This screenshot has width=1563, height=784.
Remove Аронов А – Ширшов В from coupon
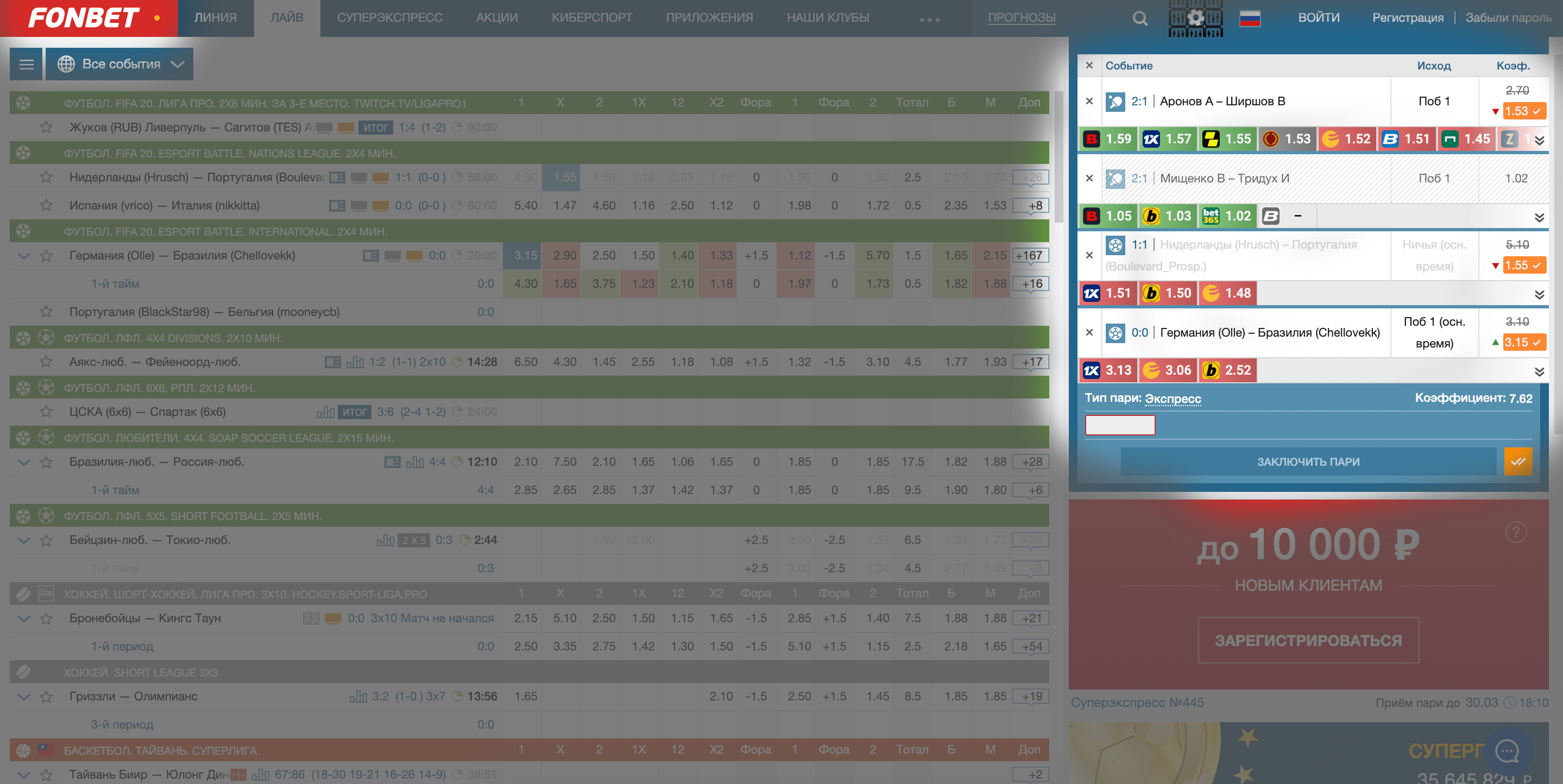1089,102
